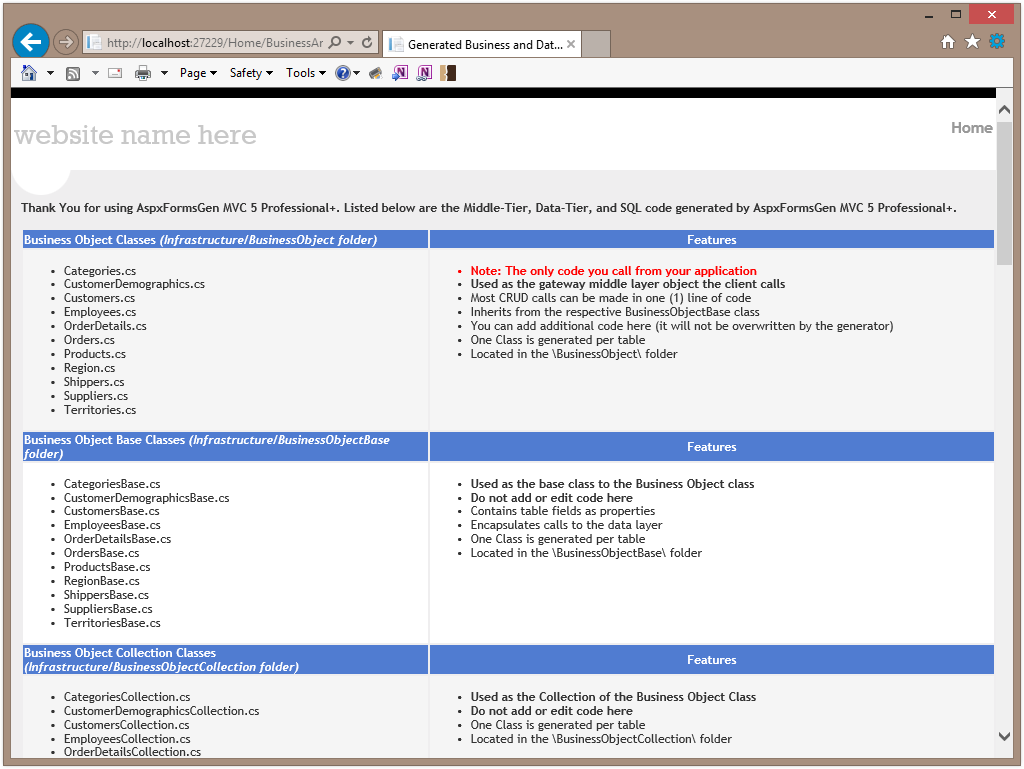Click 'Encapsulates calls to the data layer' bullet

click(x=567, y=525)
